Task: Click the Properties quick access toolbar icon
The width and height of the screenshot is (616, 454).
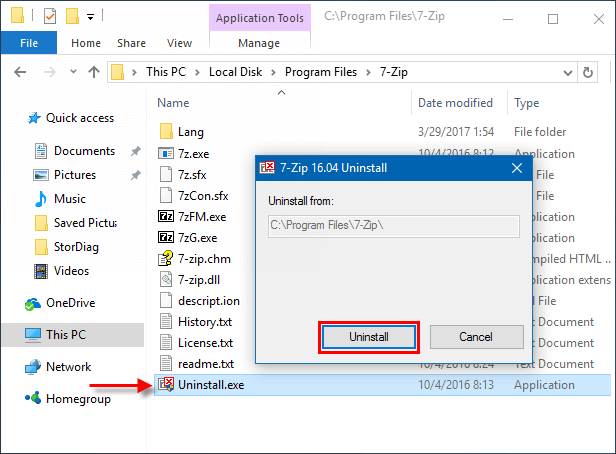Action: pos(50,16)
